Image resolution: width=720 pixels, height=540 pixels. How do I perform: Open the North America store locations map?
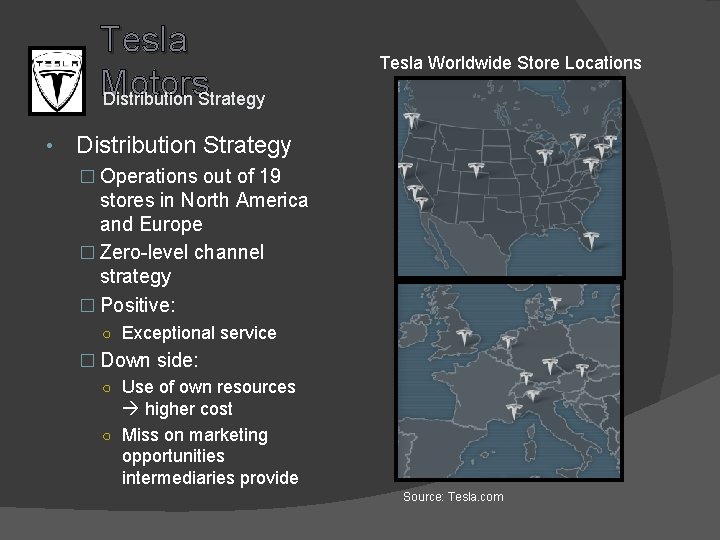pos(510,177)
